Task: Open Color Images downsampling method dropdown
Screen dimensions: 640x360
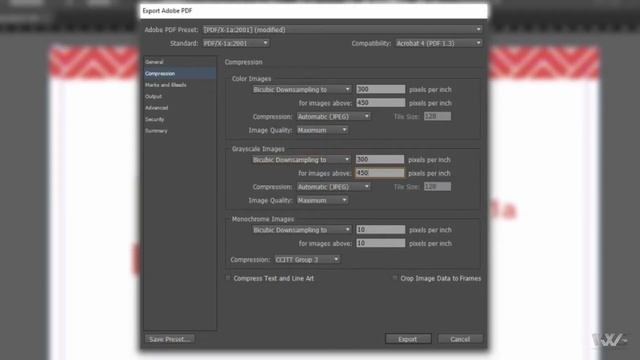Action: coord(302,89)
